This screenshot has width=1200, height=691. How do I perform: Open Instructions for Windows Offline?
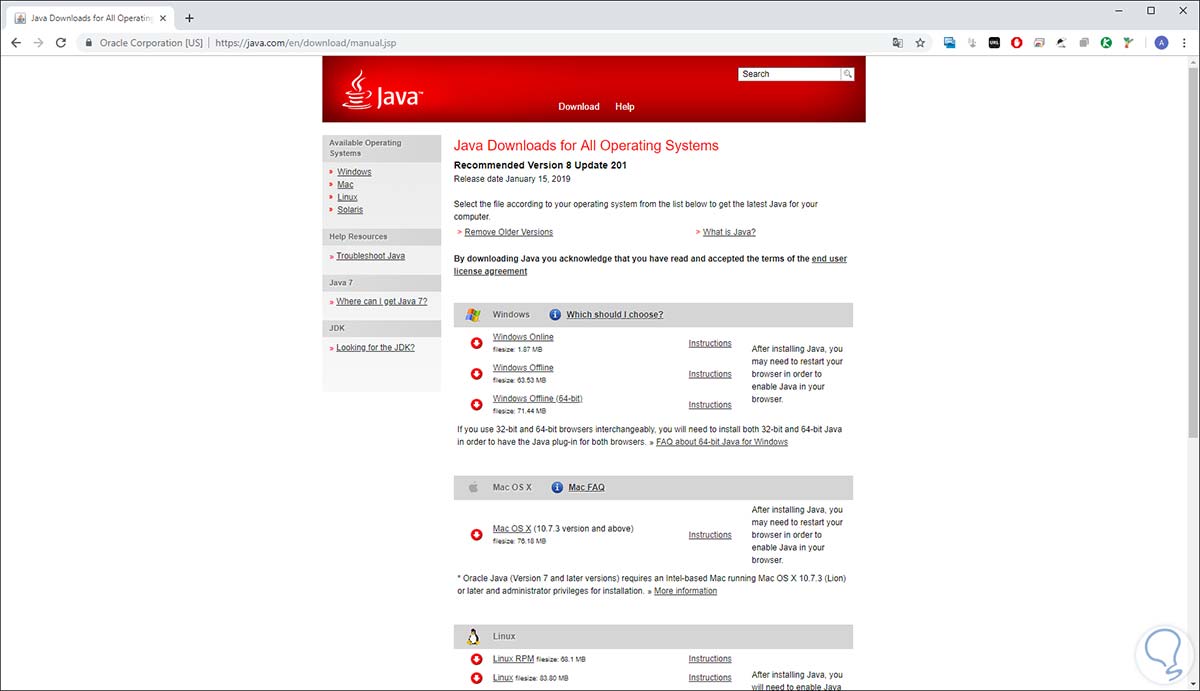coord(710,374)
